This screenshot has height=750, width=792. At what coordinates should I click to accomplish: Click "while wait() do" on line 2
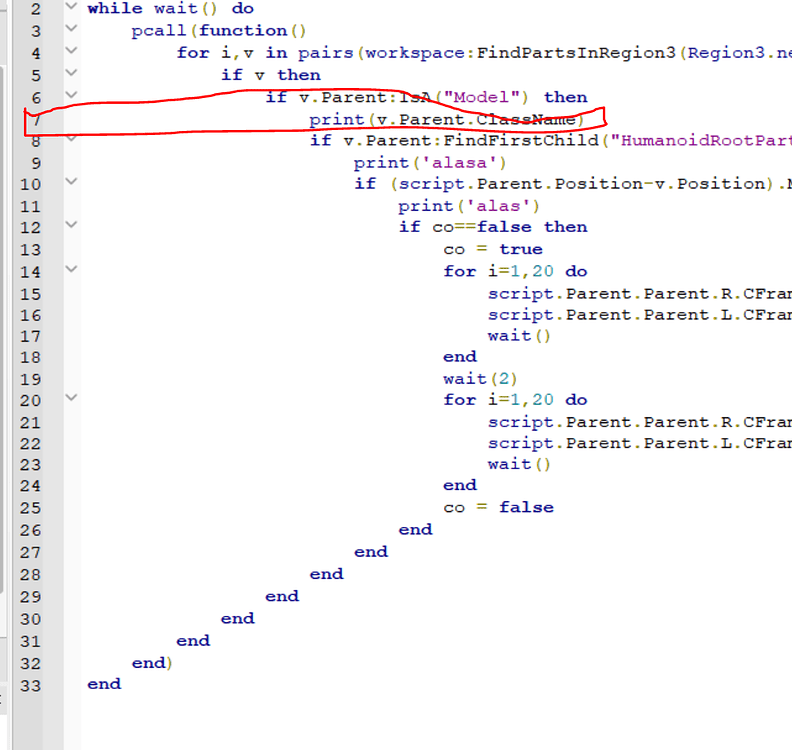click(171, 9)
